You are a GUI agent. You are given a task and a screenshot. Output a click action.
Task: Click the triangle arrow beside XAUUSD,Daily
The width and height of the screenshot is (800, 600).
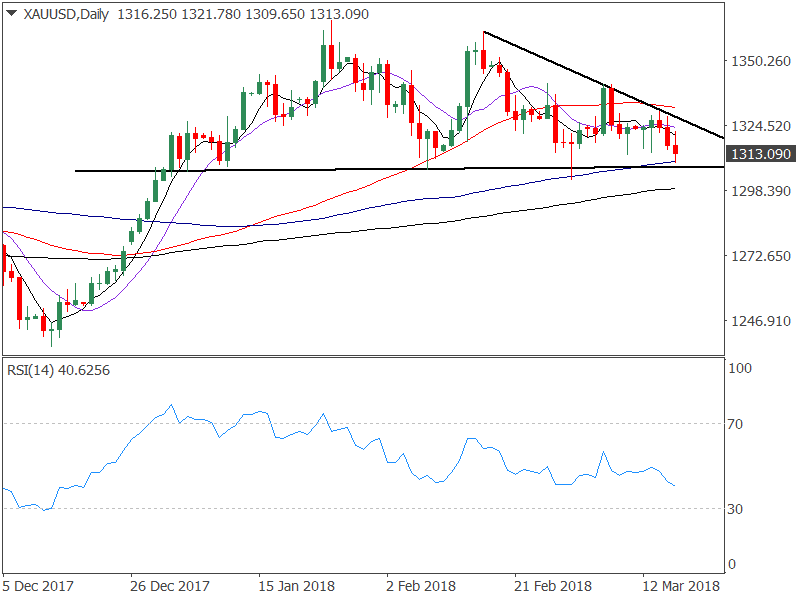[x=12, y=13]
